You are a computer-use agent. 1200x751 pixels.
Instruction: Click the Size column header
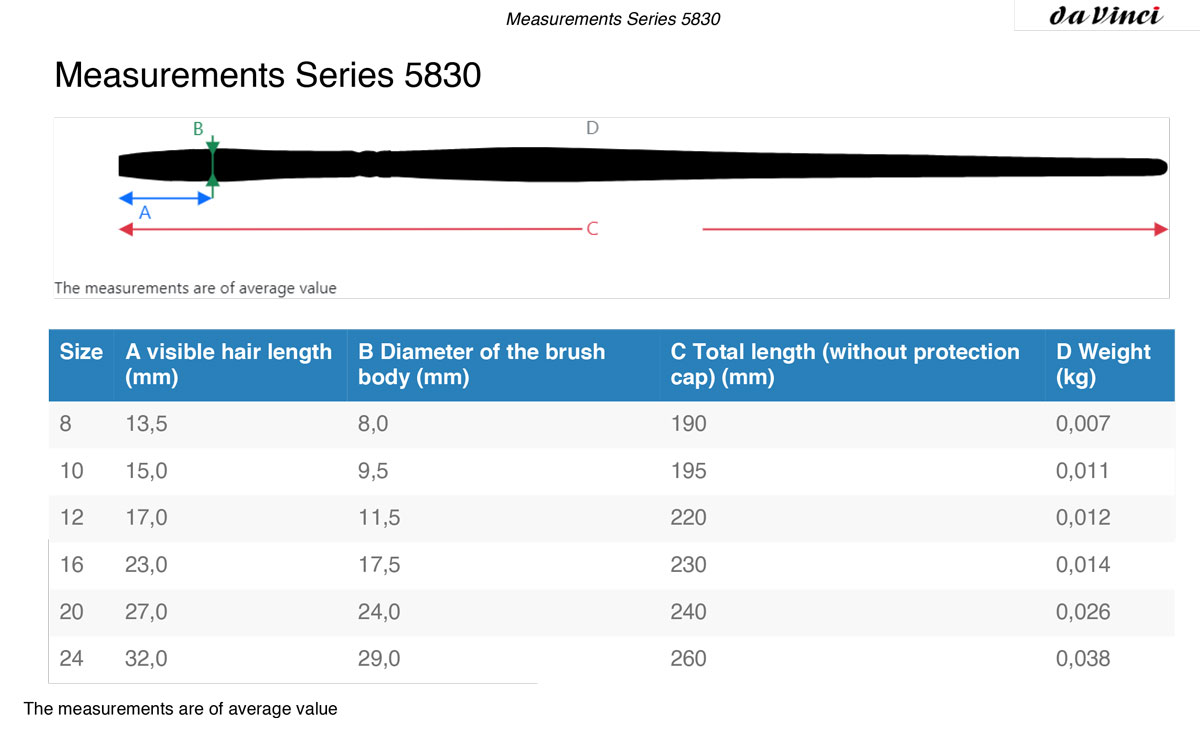[x=81, y=352]
